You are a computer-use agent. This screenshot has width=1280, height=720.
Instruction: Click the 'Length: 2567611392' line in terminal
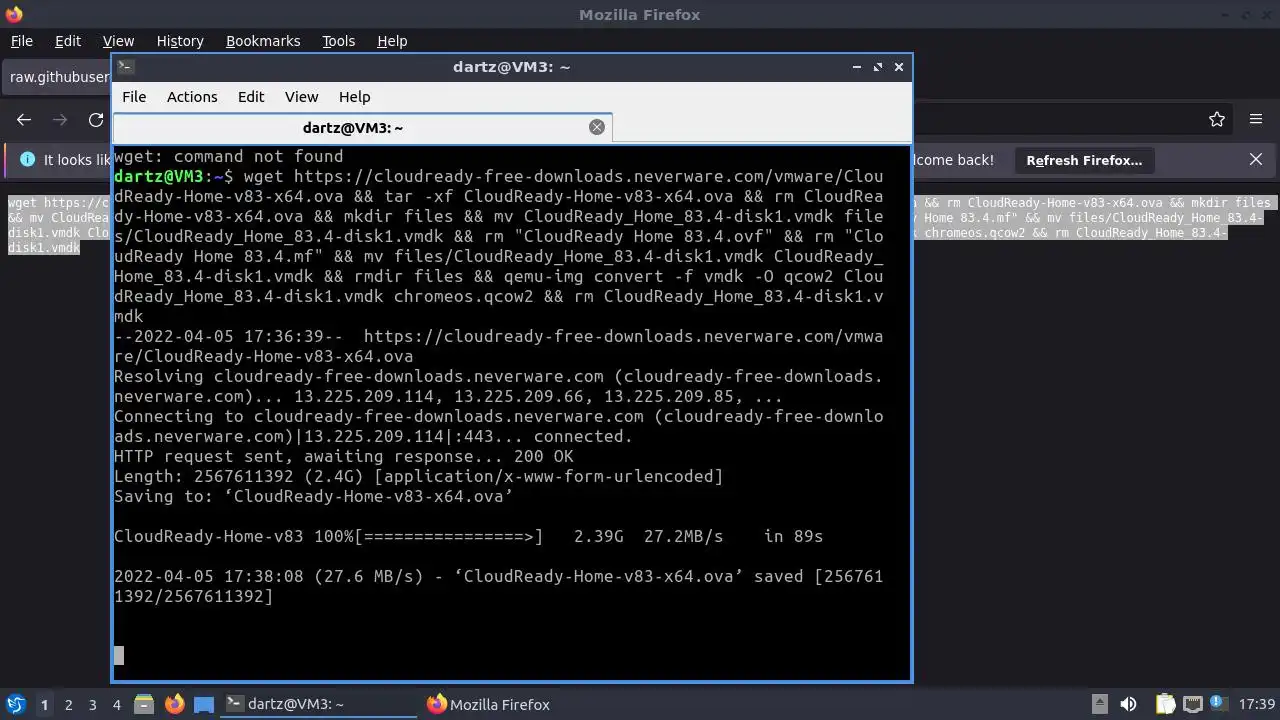tap(418, 477)
